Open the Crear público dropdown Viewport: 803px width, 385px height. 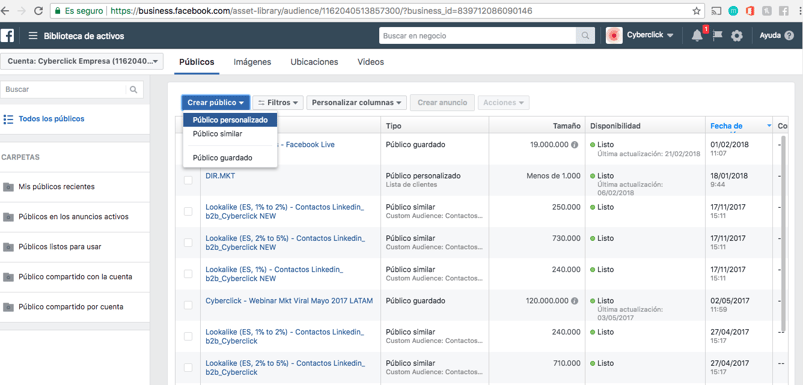tap(216, 102)
